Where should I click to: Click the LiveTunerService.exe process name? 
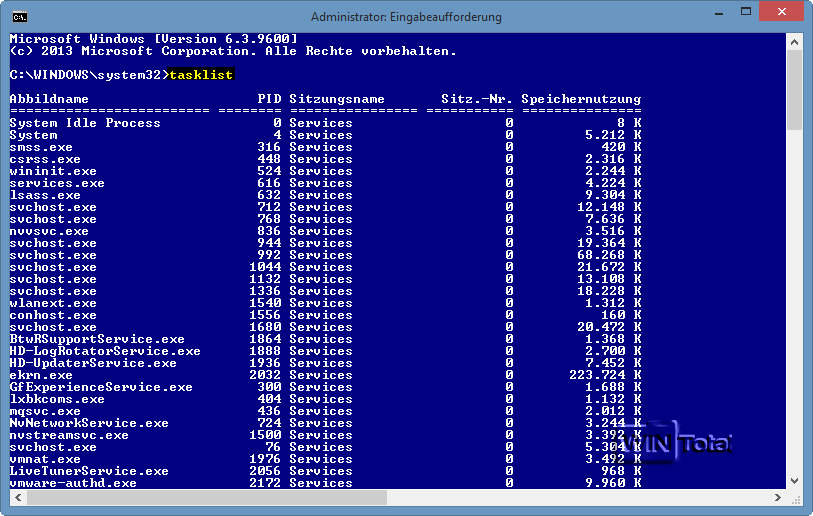tap(89, 471)
